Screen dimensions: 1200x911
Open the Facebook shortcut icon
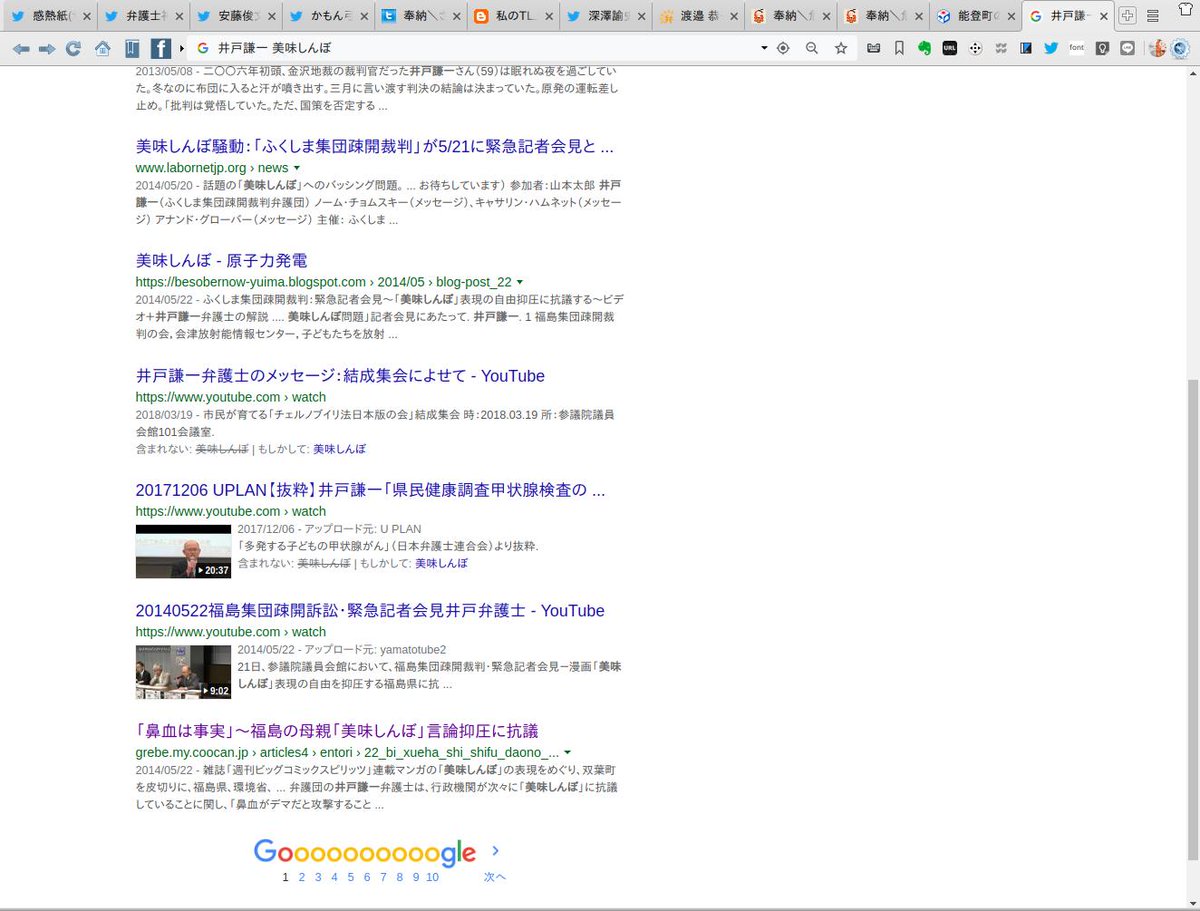click(x=161, y=48)
